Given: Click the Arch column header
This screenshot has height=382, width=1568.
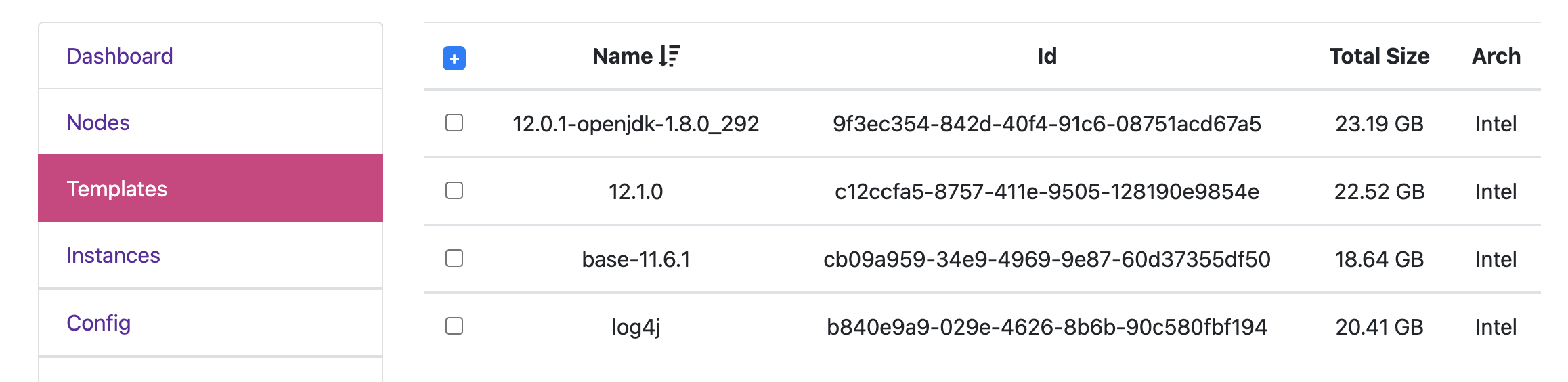Looking at the screenshot, I should (x=1496, y=56).
